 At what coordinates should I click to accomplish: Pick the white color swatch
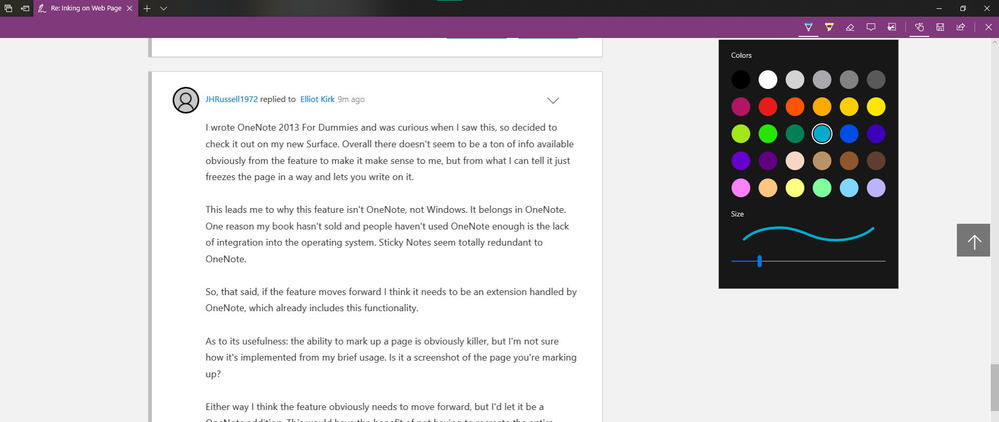click(768, 80)
